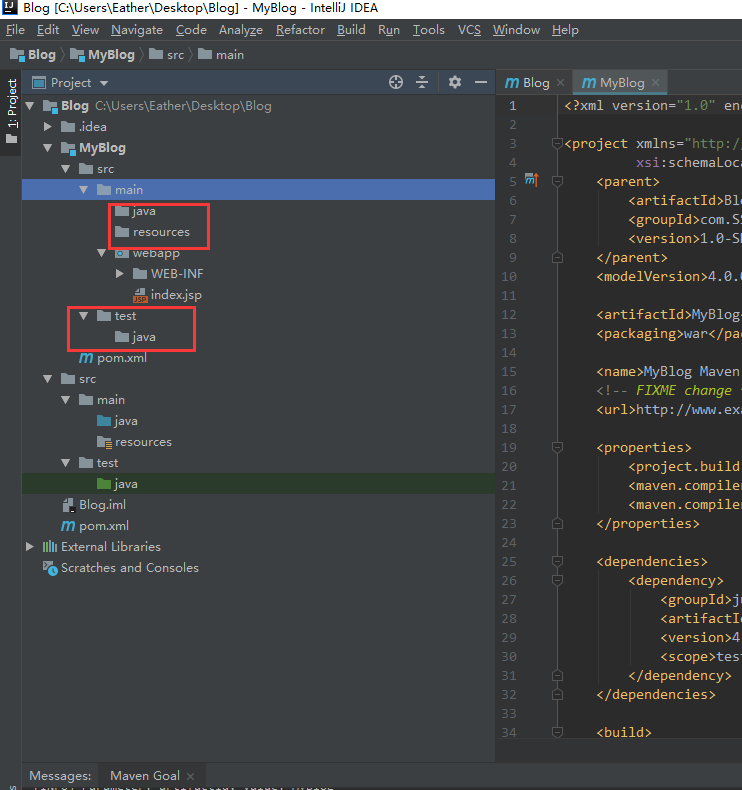Open the Project panel settings gear
Image resolution: width=742 pixels, height=790 pixels.
click(x=454, y=82)
